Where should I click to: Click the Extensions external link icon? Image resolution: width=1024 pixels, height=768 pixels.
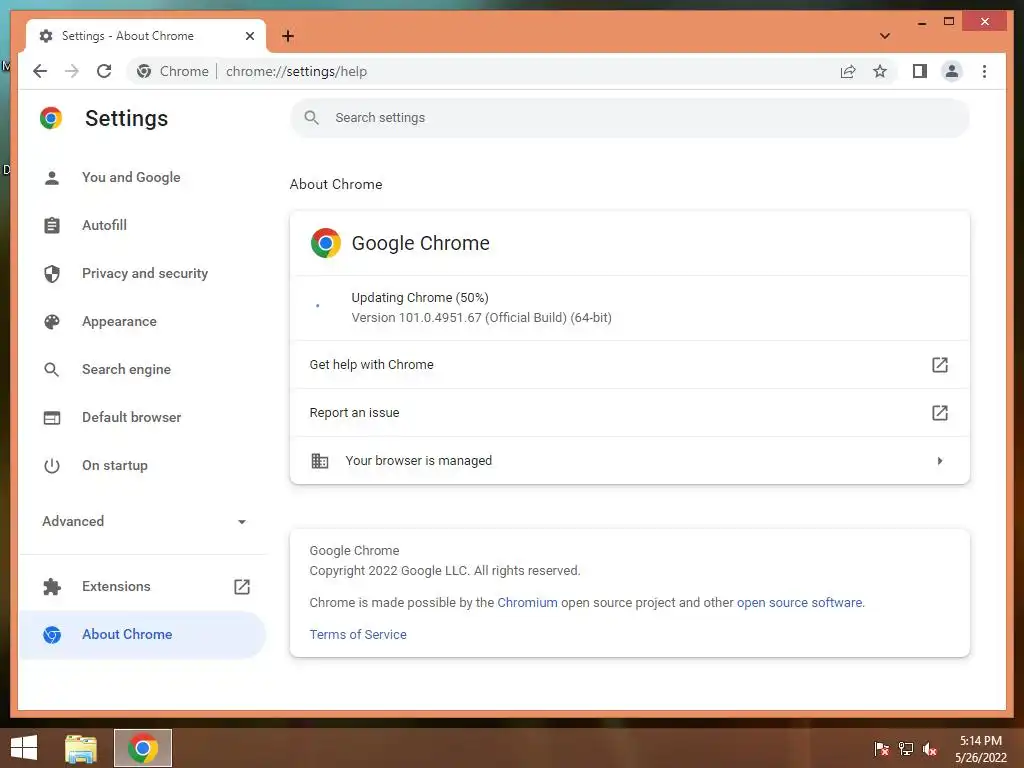tap(242, 586)
